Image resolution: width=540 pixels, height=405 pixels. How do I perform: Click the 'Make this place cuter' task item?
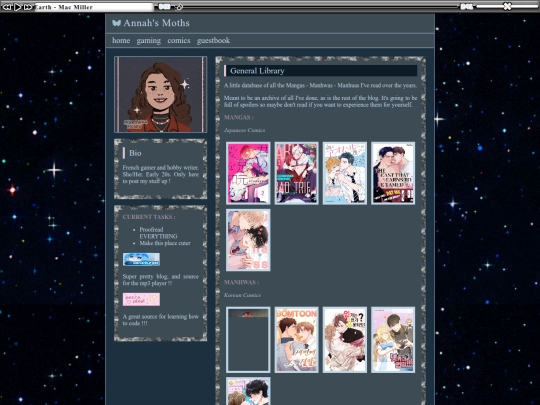[x=165, y=243]
